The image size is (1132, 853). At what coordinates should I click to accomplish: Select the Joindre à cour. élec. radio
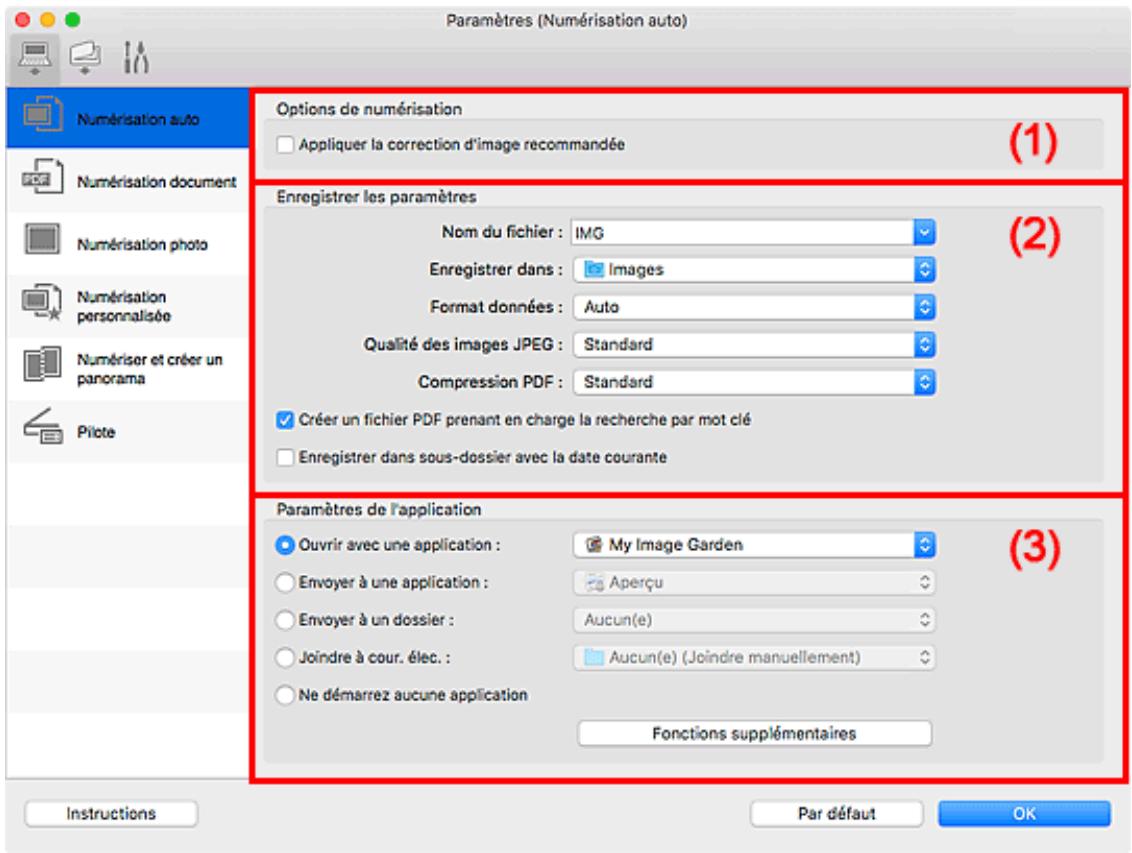[x=285, y=657]
